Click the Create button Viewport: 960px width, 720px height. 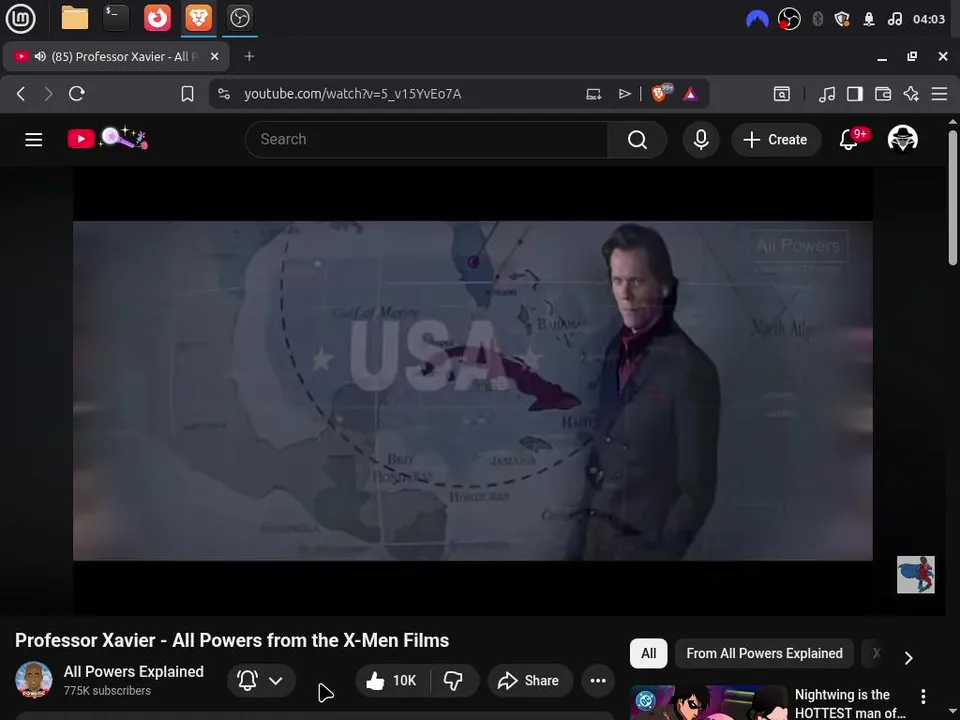click(x=775, y=140)
